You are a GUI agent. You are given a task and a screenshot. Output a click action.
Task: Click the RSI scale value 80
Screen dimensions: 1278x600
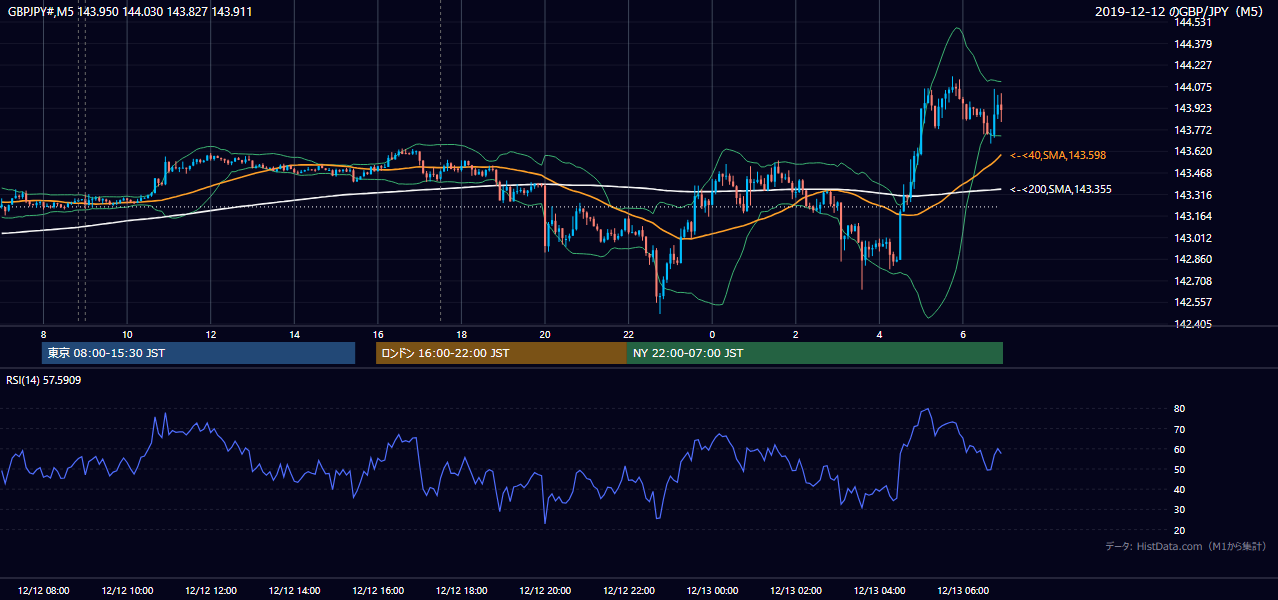click(1180, 409)
